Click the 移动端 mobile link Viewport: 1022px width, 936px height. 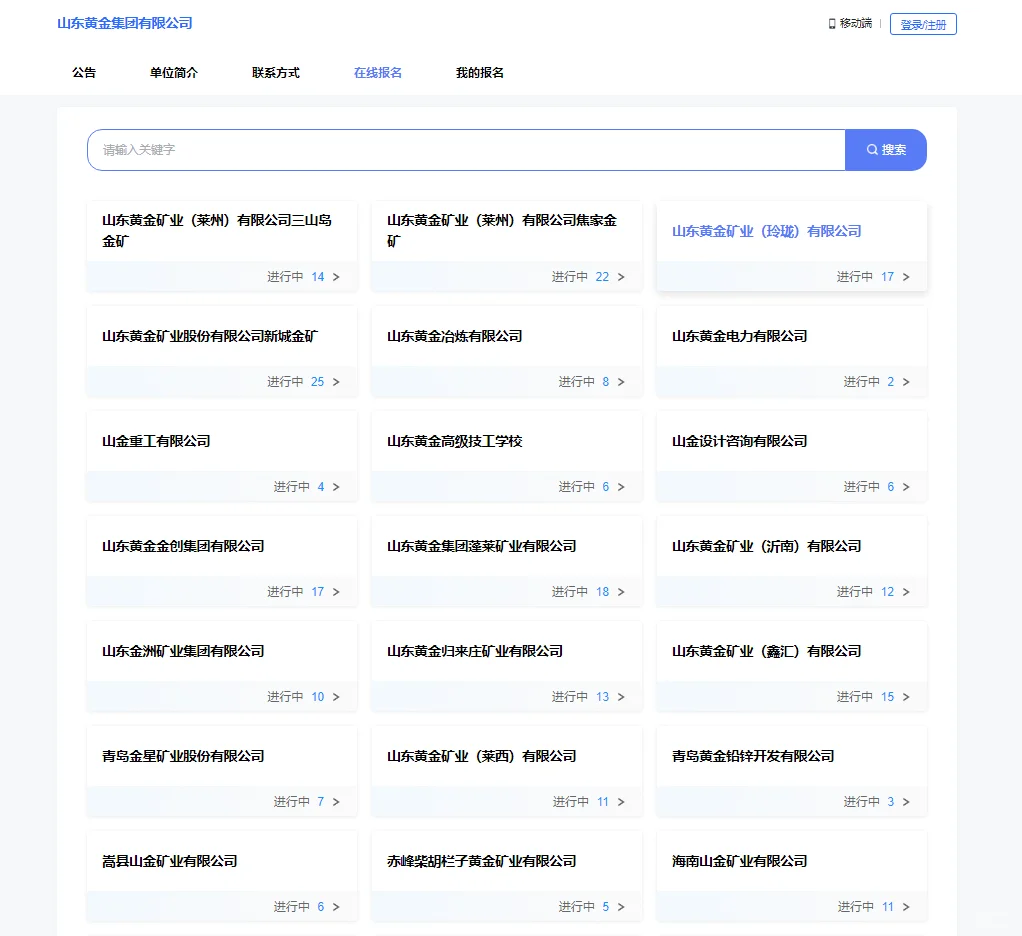[x=855, y=23]
